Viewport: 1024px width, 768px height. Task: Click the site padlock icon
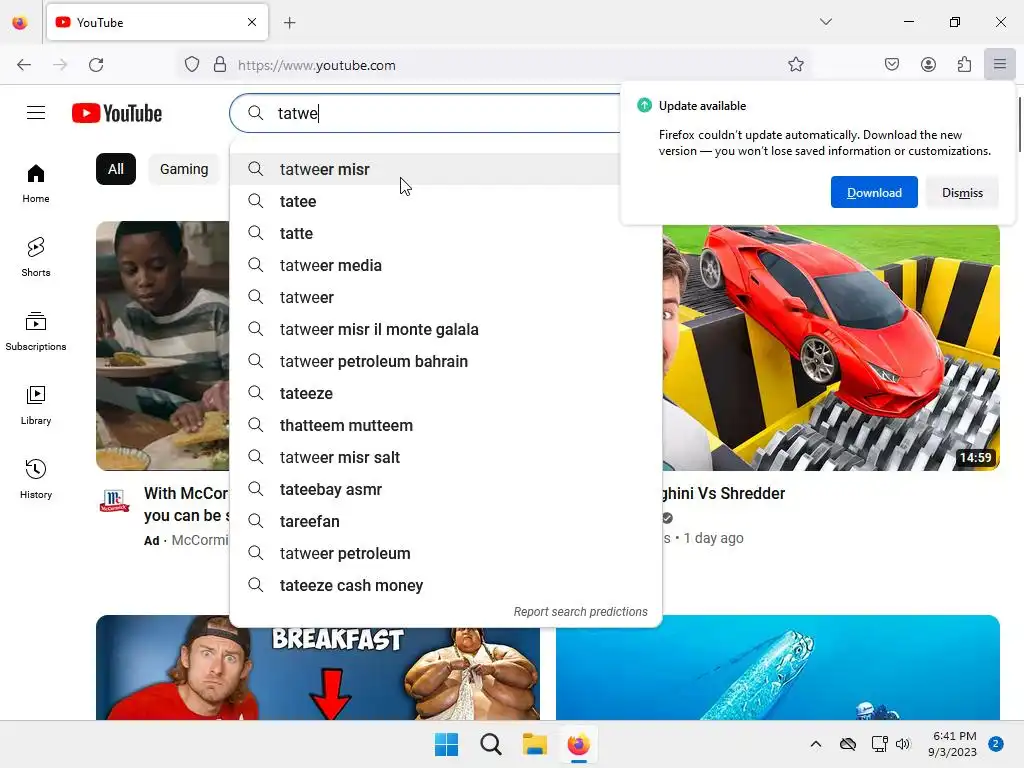pyautogui.click(x=220, y=65)
